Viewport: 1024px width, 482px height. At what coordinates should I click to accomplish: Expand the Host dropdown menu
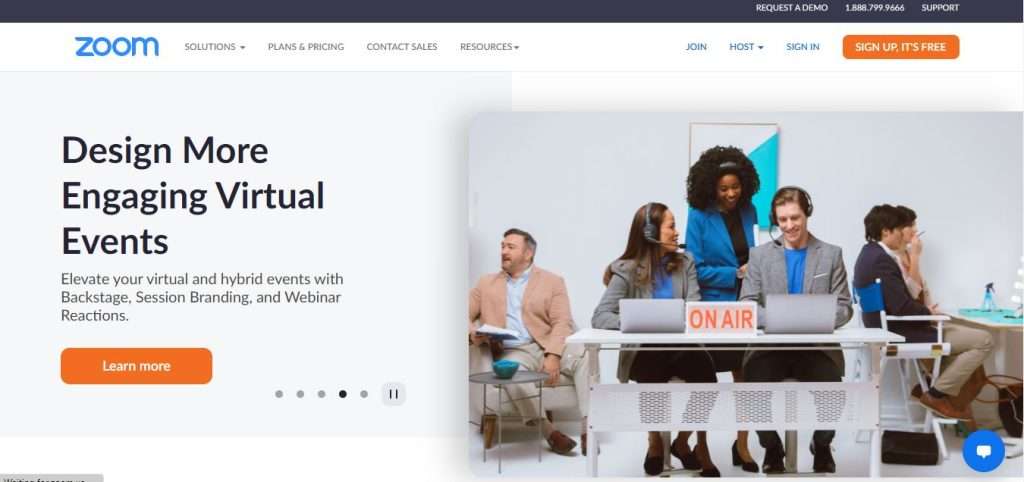746,47
